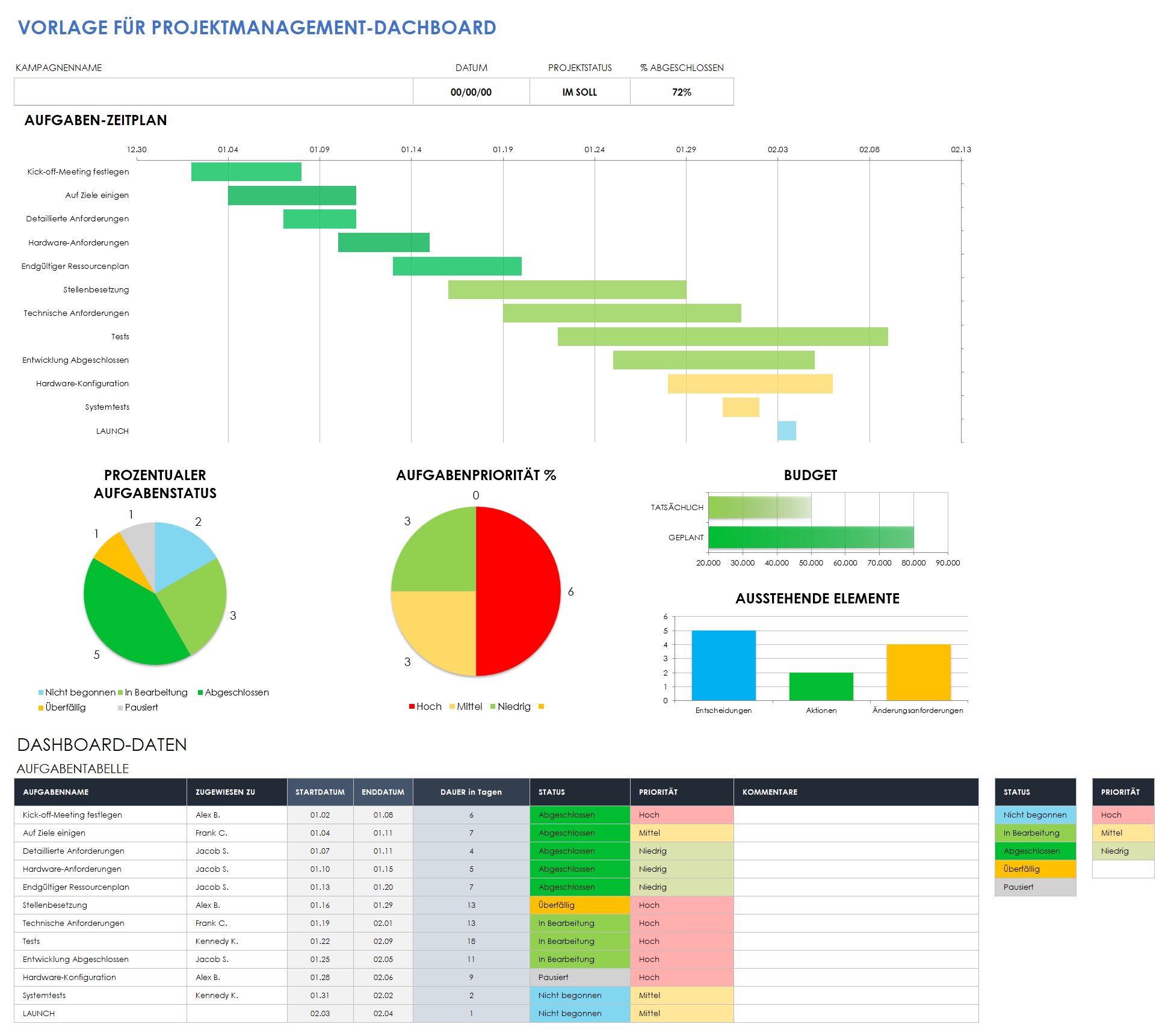Select Kennedy K. in the Tests row
The width and height of the screenshot is (1171, 1036).
[x=237, y=941]
